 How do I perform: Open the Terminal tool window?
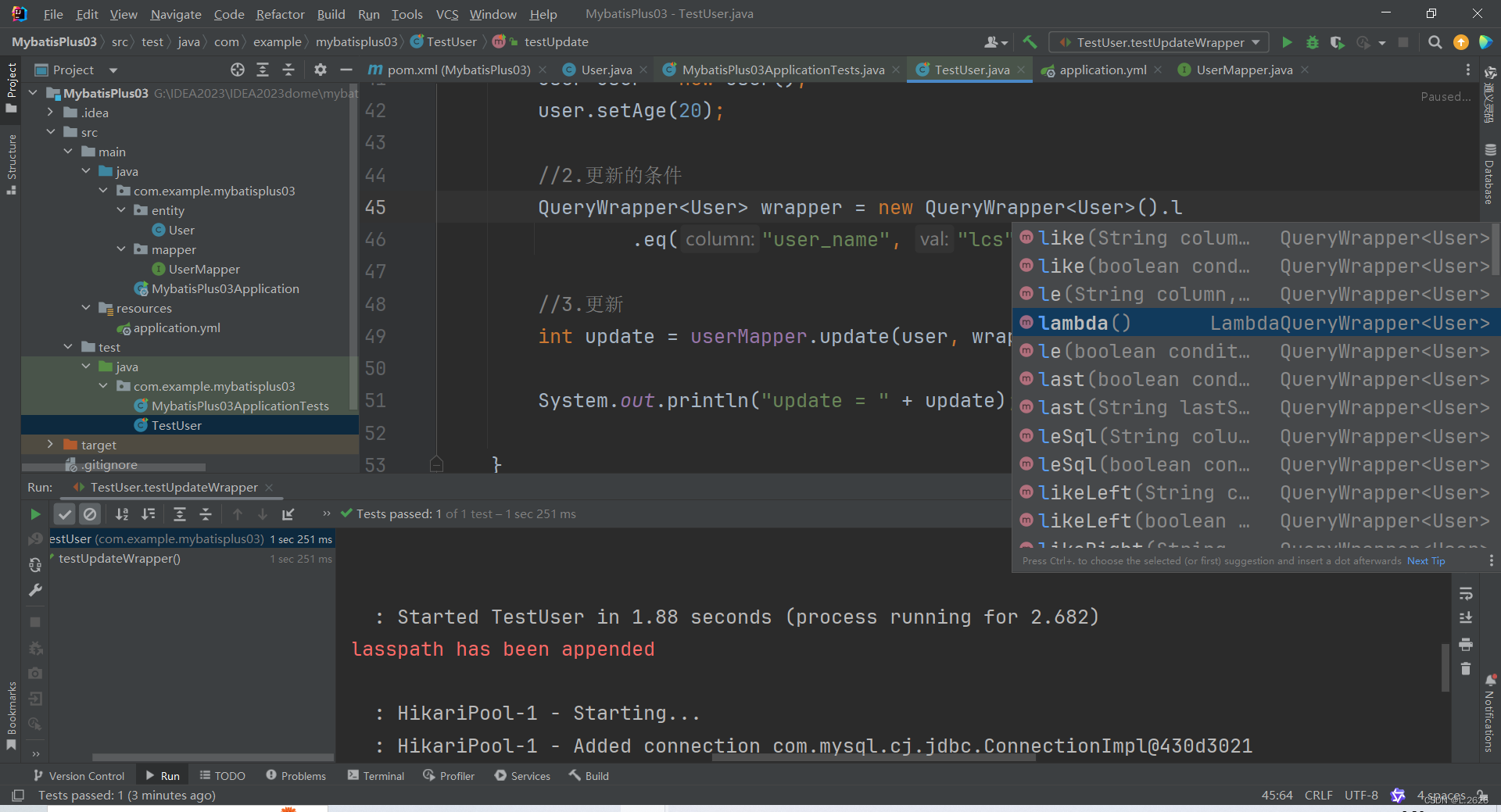376,775
